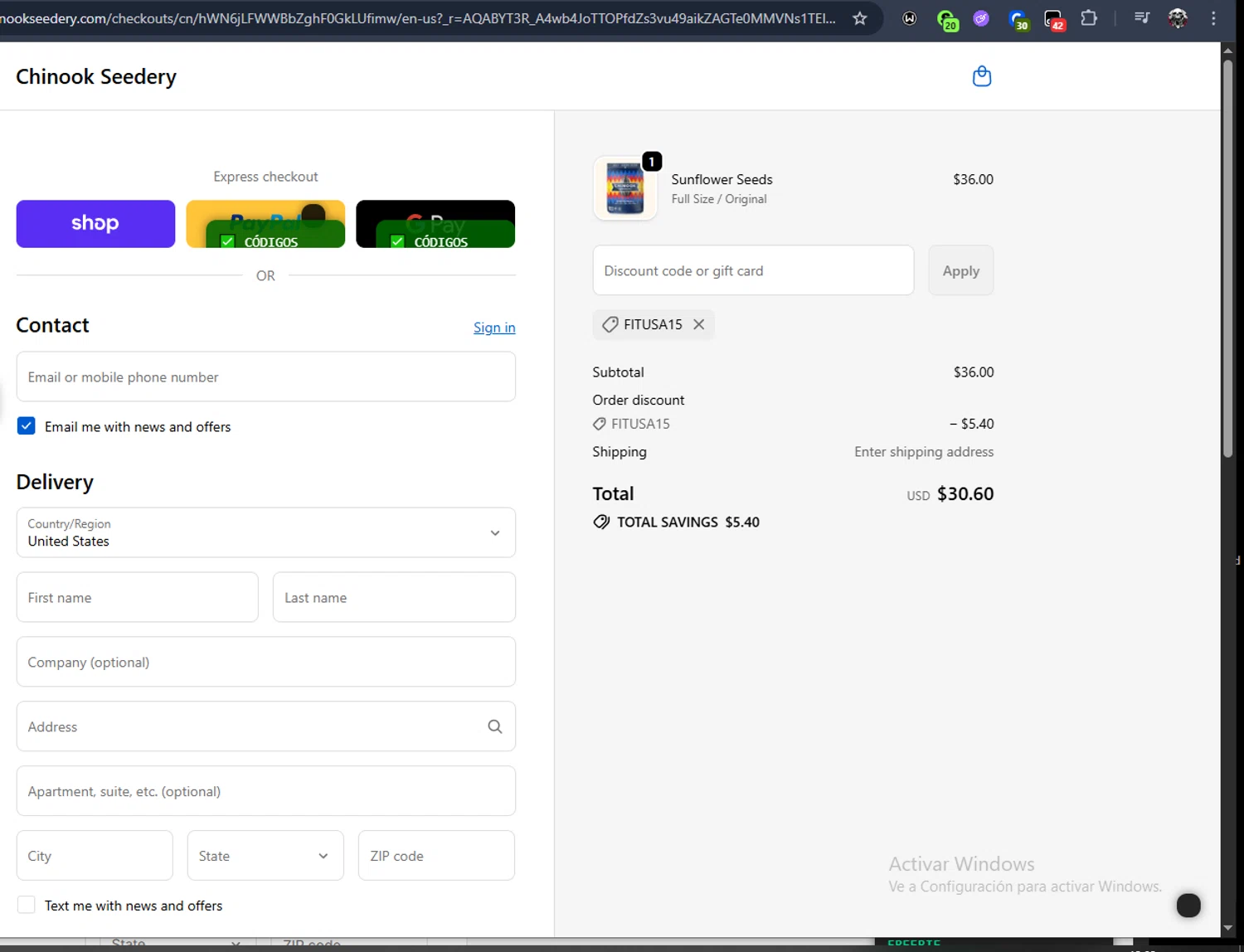Viewport: 1244px width, 952px height.
Task: Apply the discount code
Action: point(960,270)
